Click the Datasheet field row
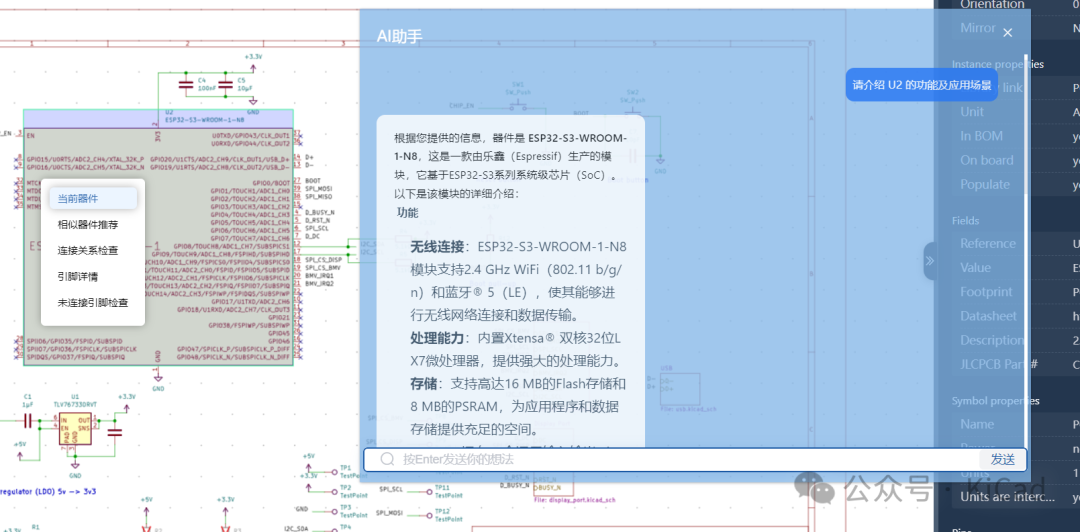This screenshot has width=1080, height=532. click(1016, 316)
